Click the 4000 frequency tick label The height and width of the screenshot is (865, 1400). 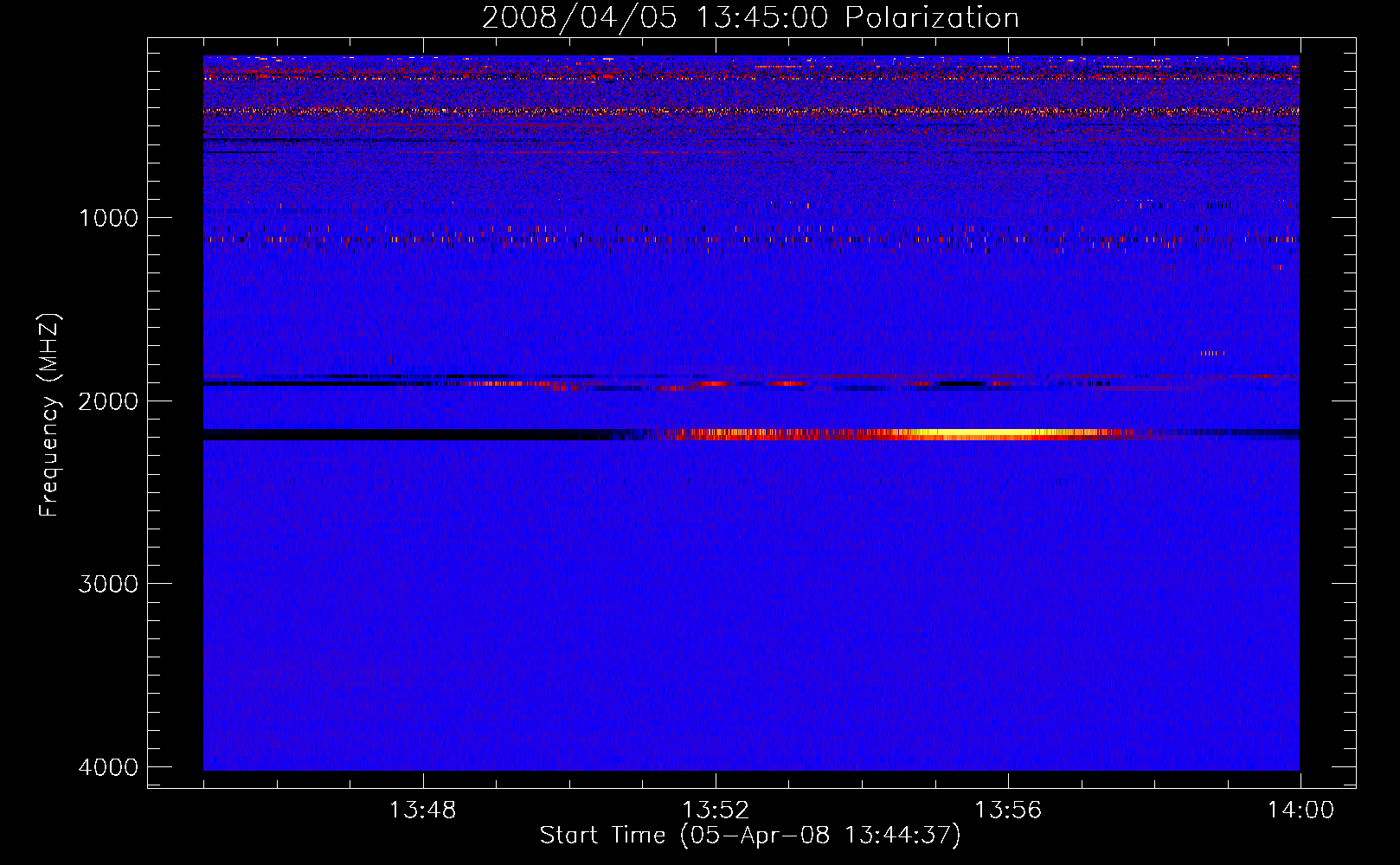(x=108, y=767)
